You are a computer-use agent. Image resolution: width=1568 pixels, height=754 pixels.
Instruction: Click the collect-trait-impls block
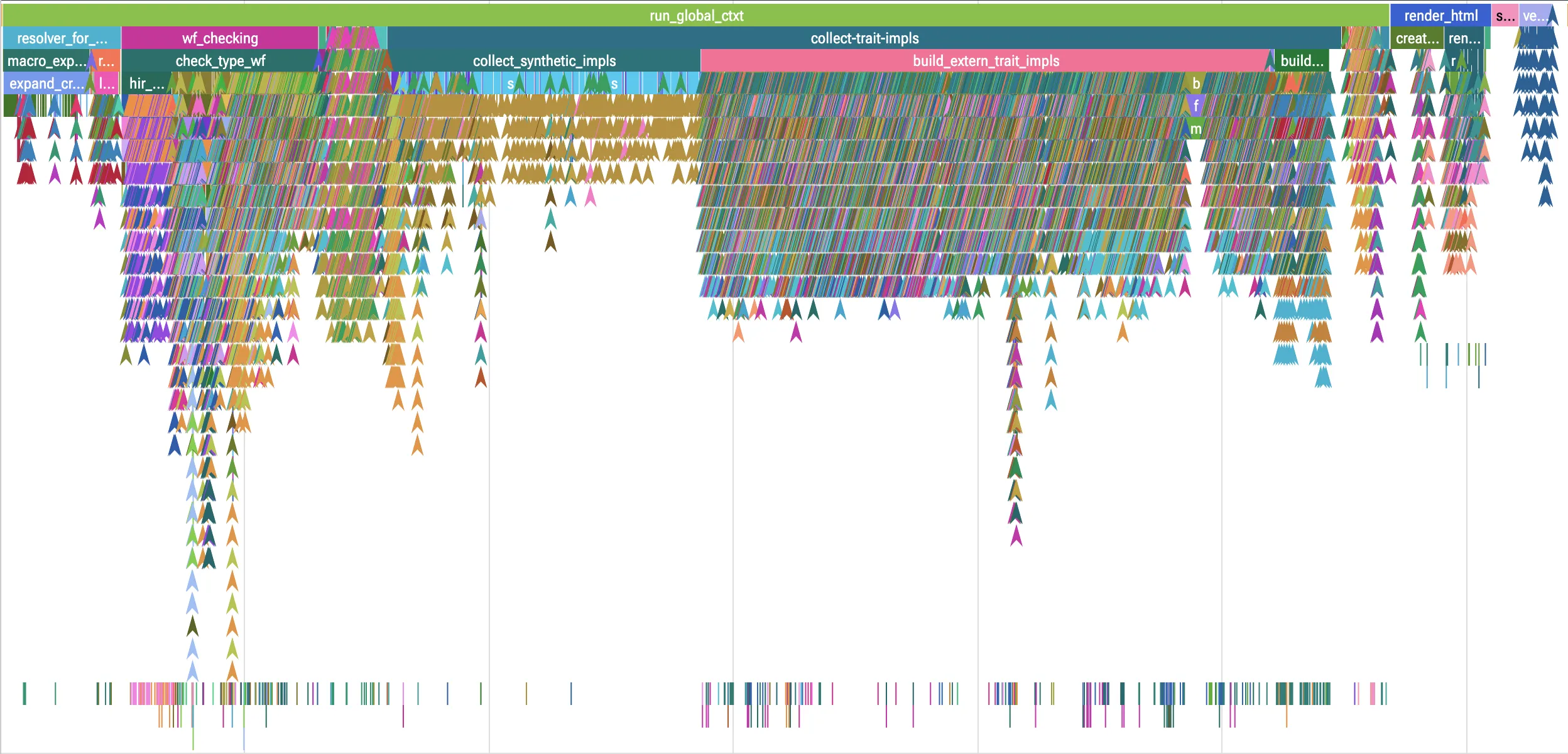pyautogui.click(x=864, y=38)
